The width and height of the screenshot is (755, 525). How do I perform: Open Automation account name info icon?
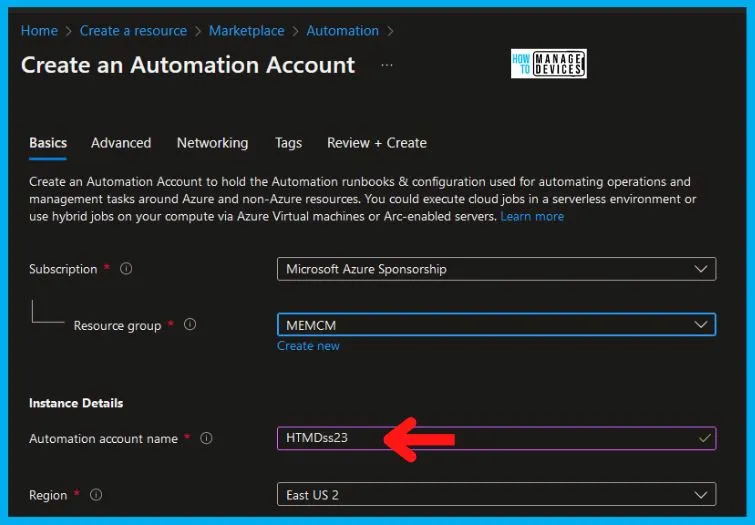tap(206, 438)
